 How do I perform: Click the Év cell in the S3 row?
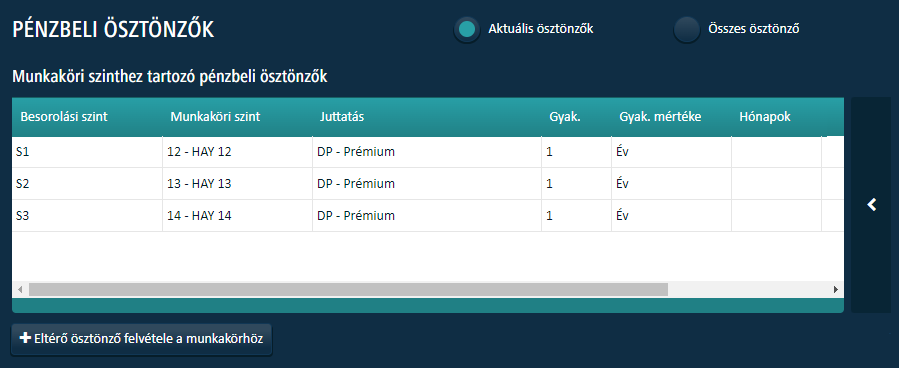671,216
